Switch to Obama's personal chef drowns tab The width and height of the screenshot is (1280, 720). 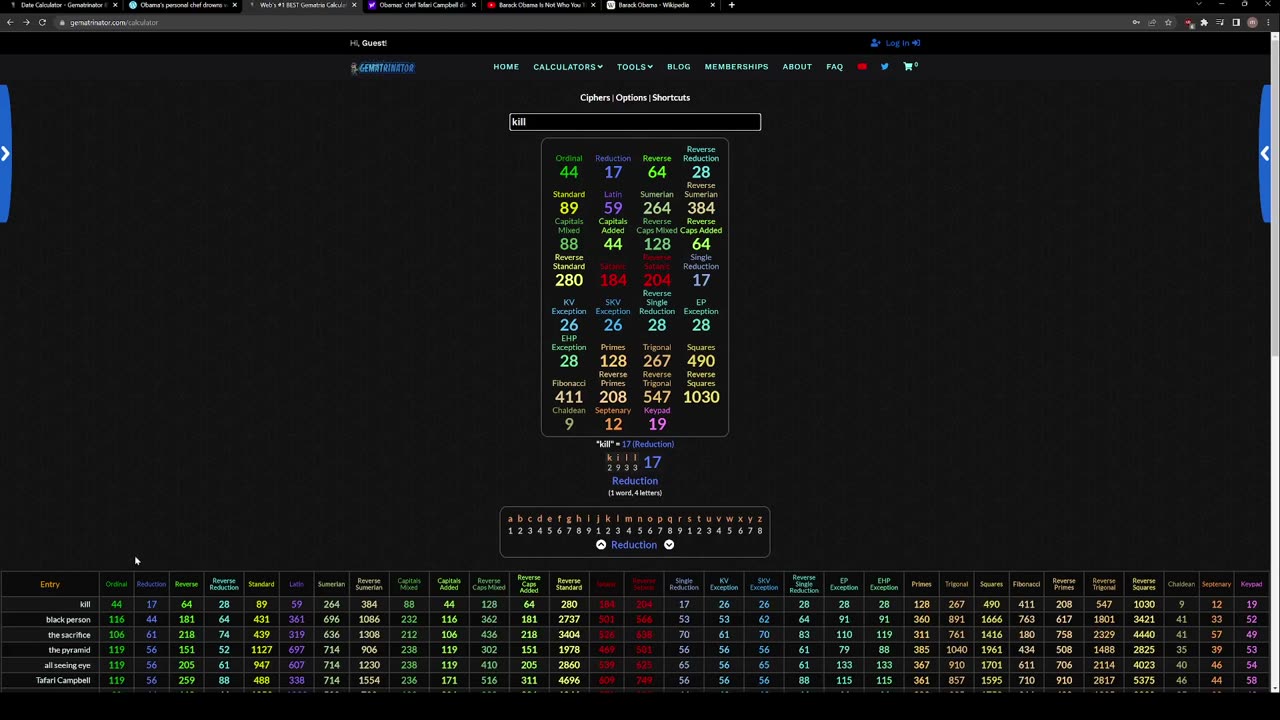point(181,5)
